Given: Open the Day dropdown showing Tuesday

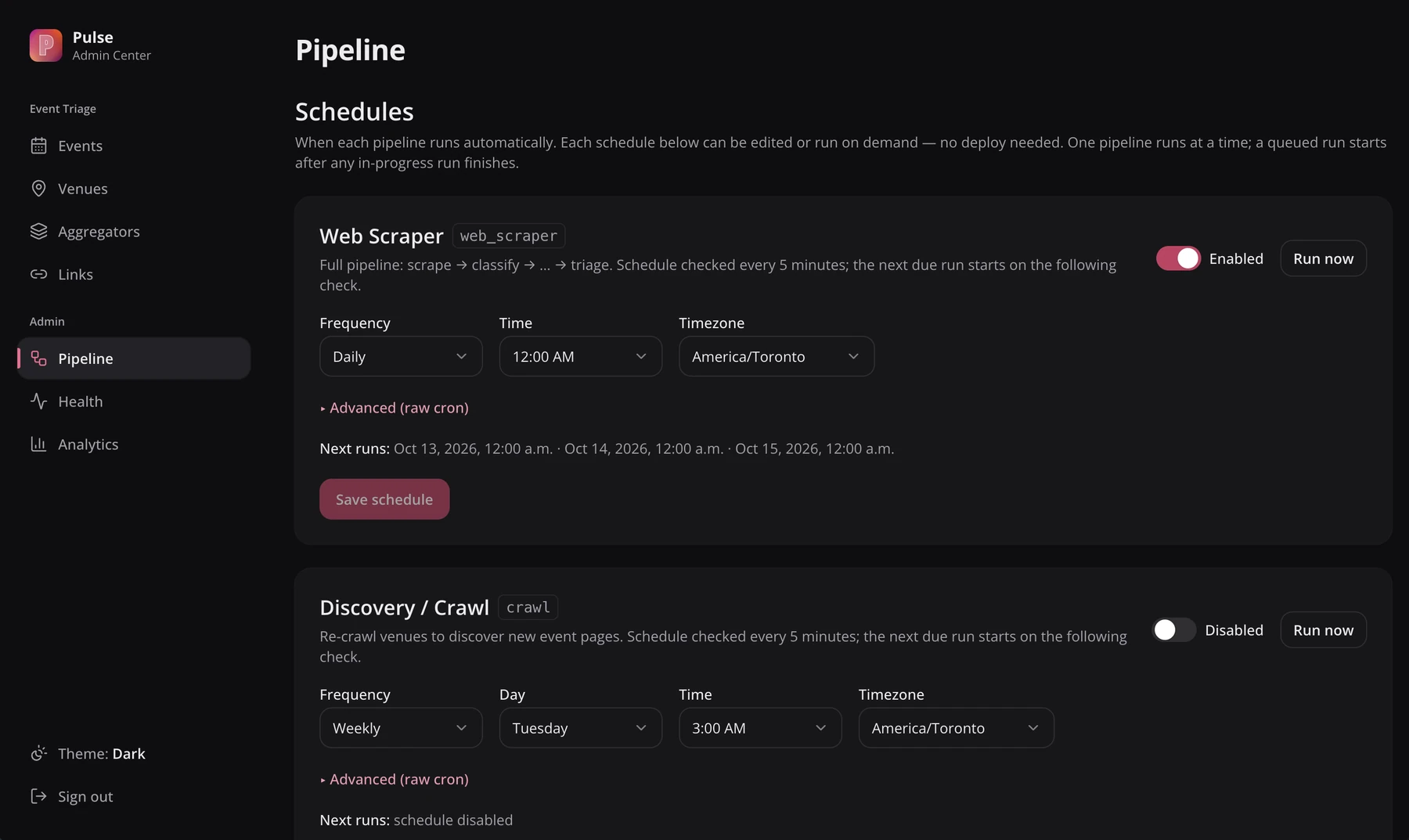Looking at the screenshot, I should (581, 728).
